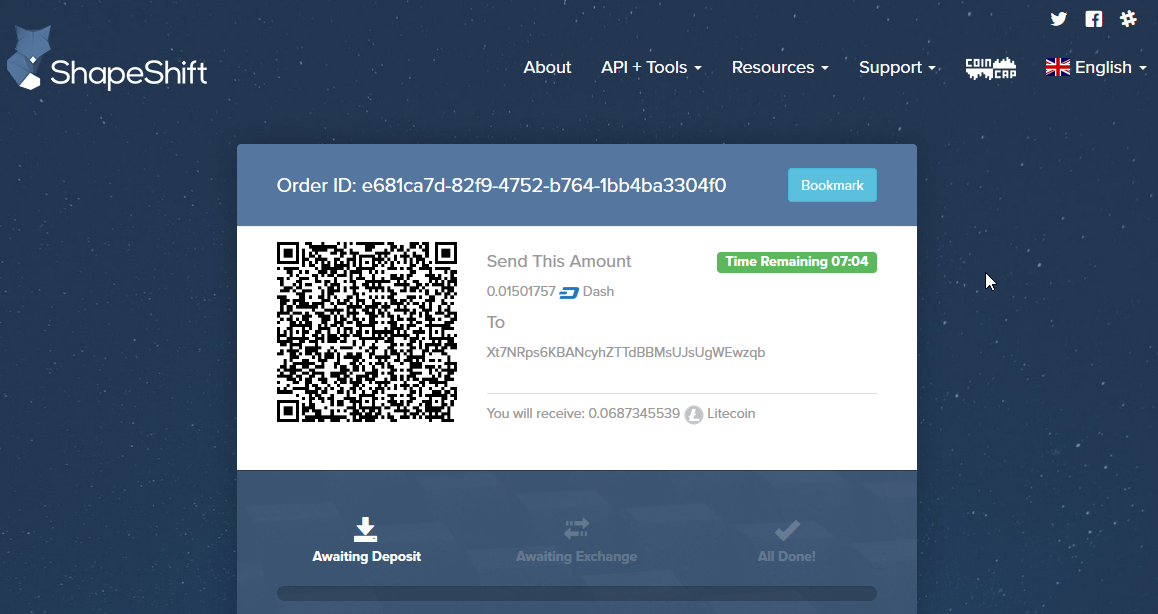This screenshot has width=1158, height=614.
Task: Click the Dash coin icon
Action: pyautogui.click(x=569, y=293)
